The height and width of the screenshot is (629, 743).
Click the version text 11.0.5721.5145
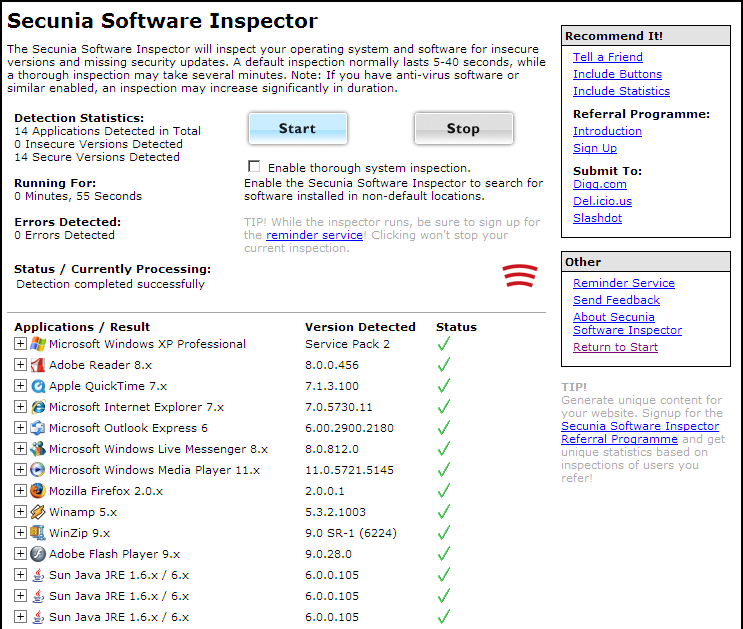(x=349, y=470)
